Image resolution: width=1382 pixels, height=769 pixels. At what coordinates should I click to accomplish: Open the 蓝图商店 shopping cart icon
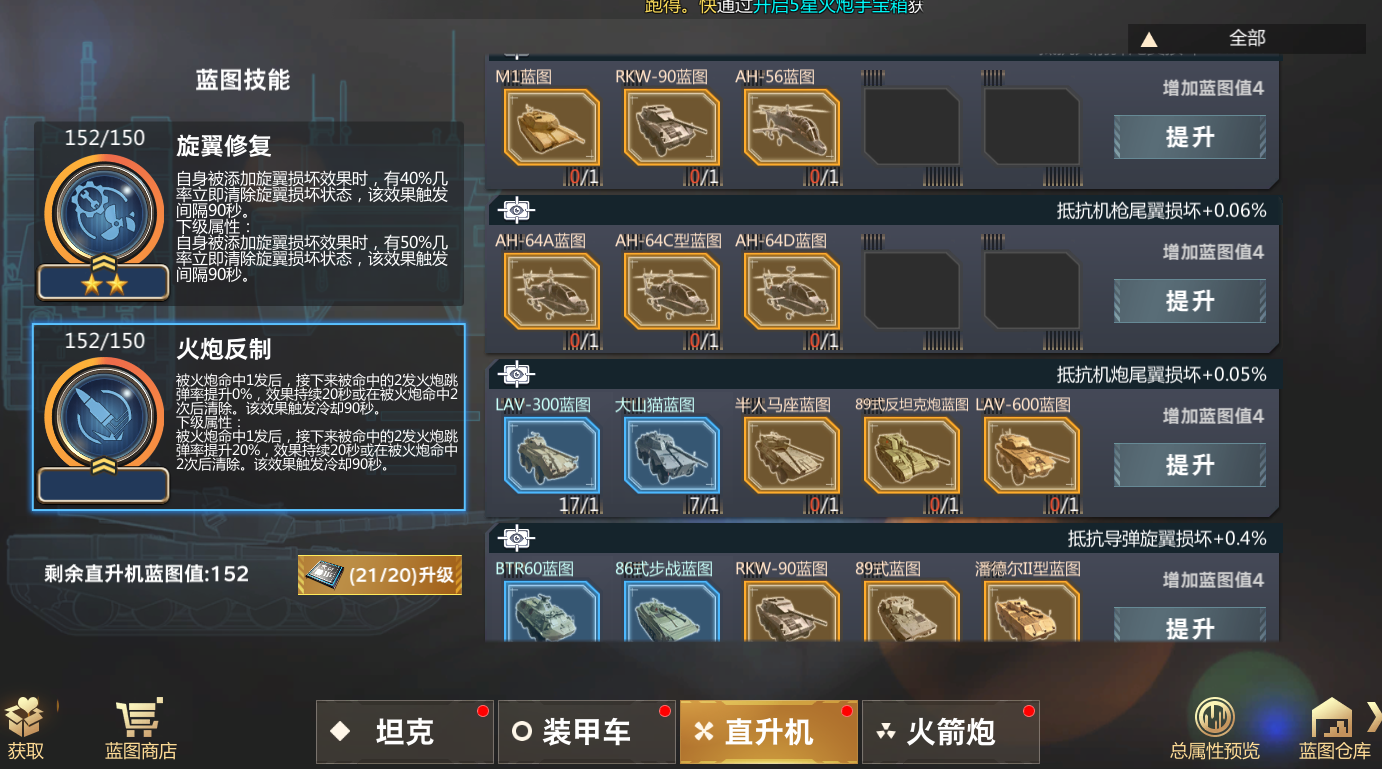point(140,718)
